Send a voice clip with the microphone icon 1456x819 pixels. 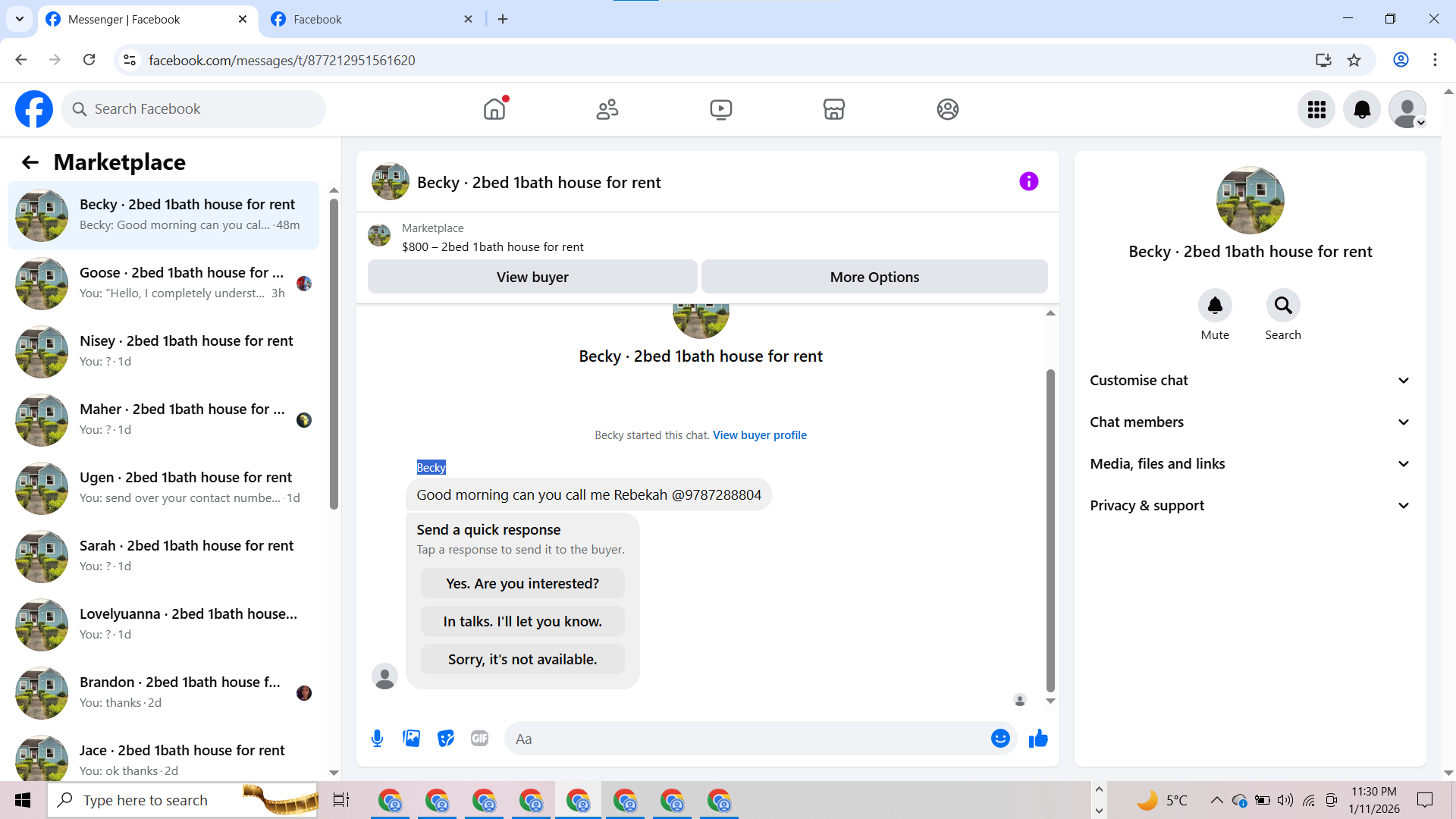click(x=377, y=739)
